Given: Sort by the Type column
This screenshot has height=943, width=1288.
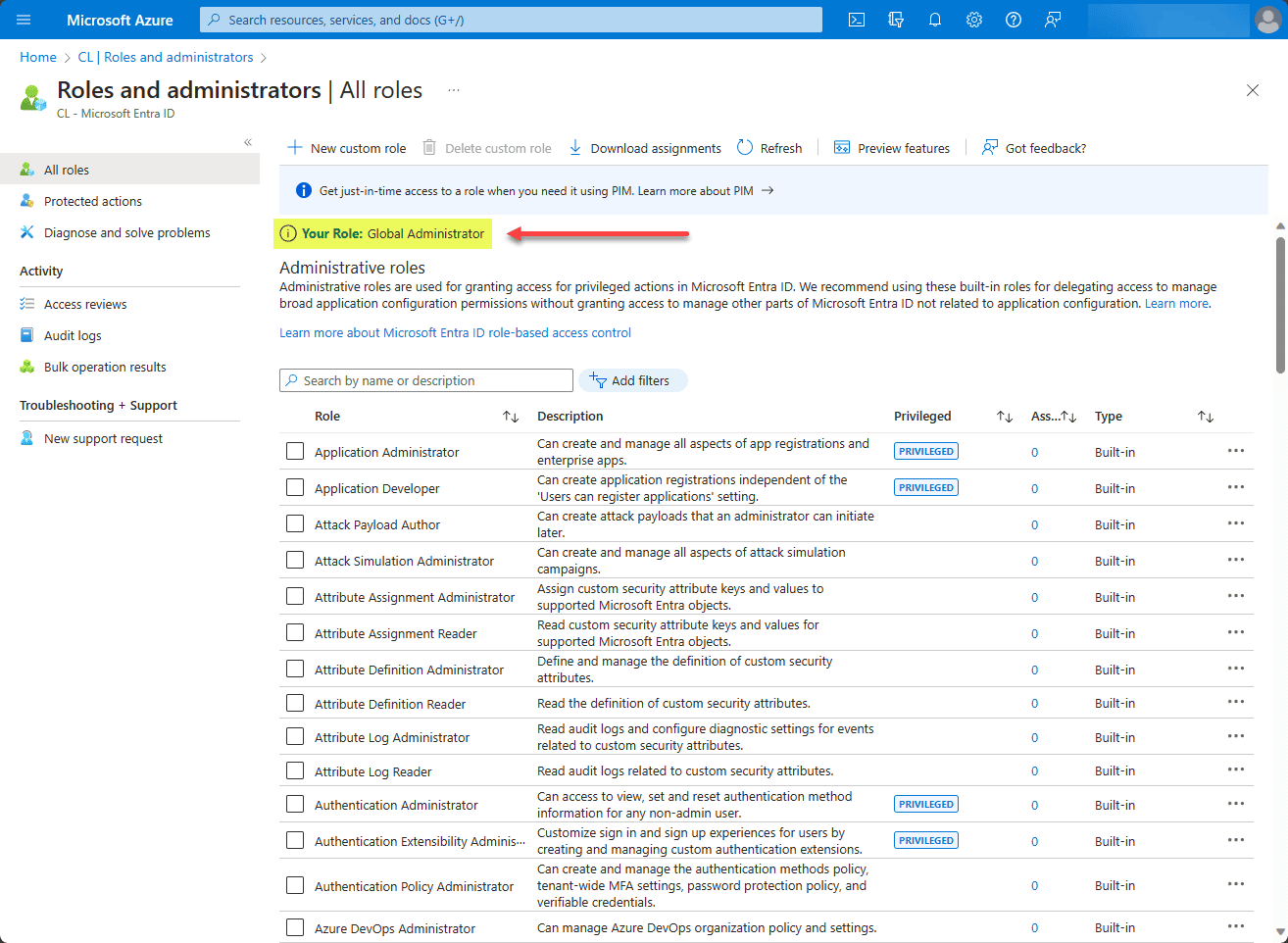Looking at the screenshot, I should [x=1206, y=417].
